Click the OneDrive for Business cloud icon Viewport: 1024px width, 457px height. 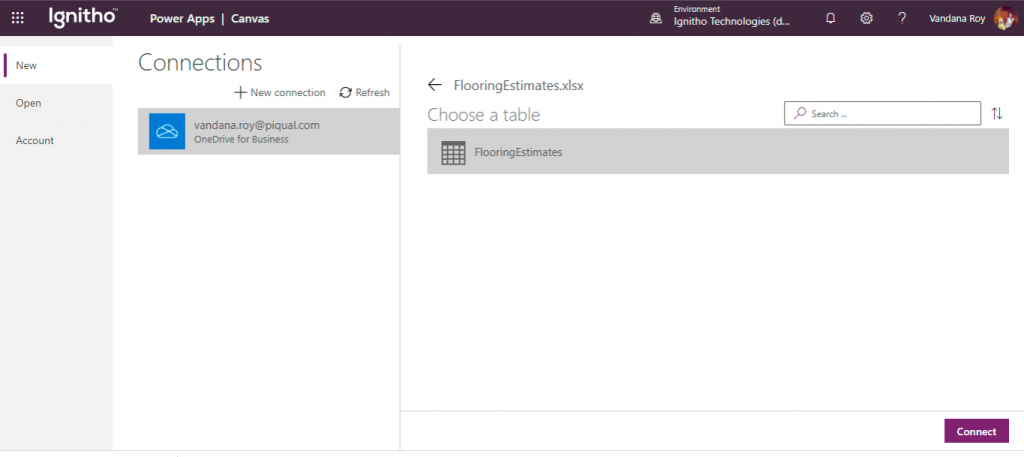click(x=167, y=131)
